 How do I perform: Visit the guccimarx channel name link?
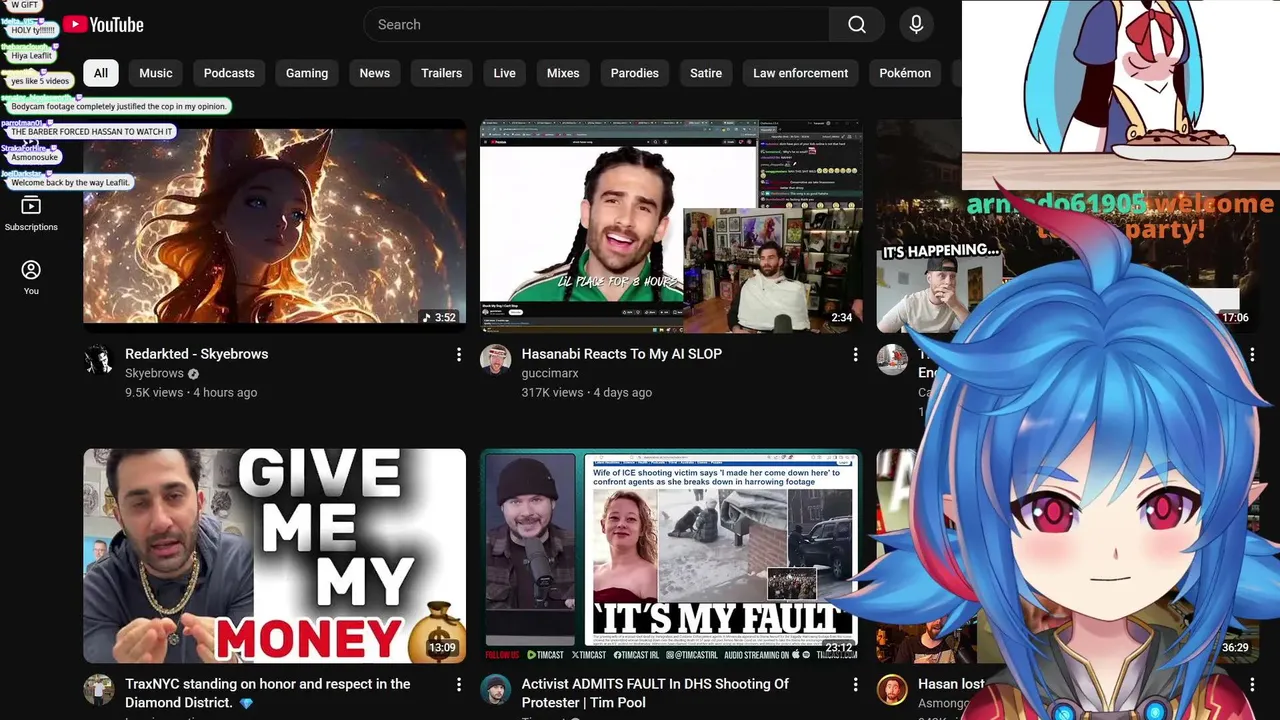(x=550, y=374)
